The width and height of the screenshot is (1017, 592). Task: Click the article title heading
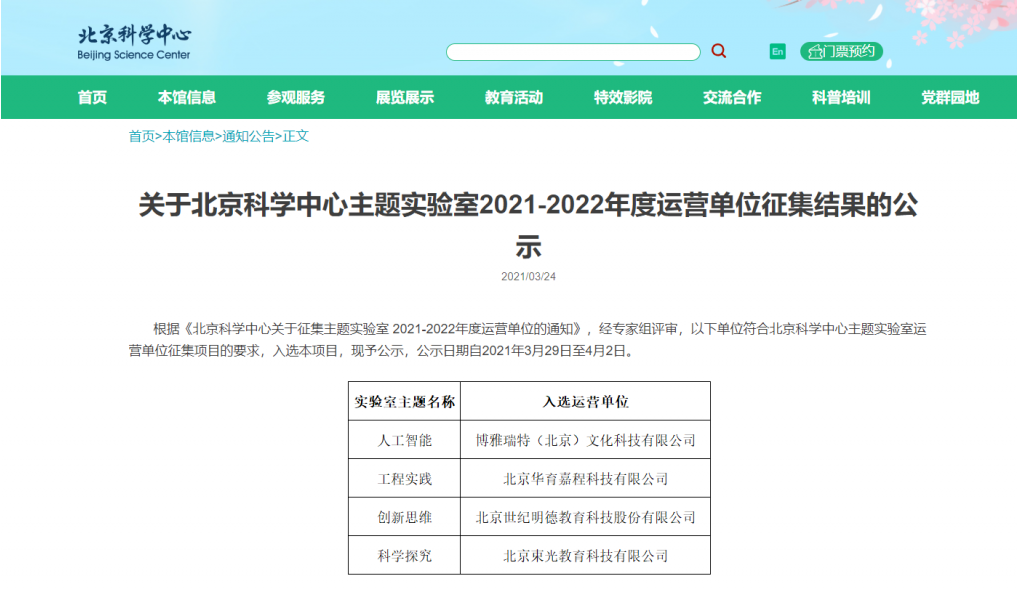(528, 225)
